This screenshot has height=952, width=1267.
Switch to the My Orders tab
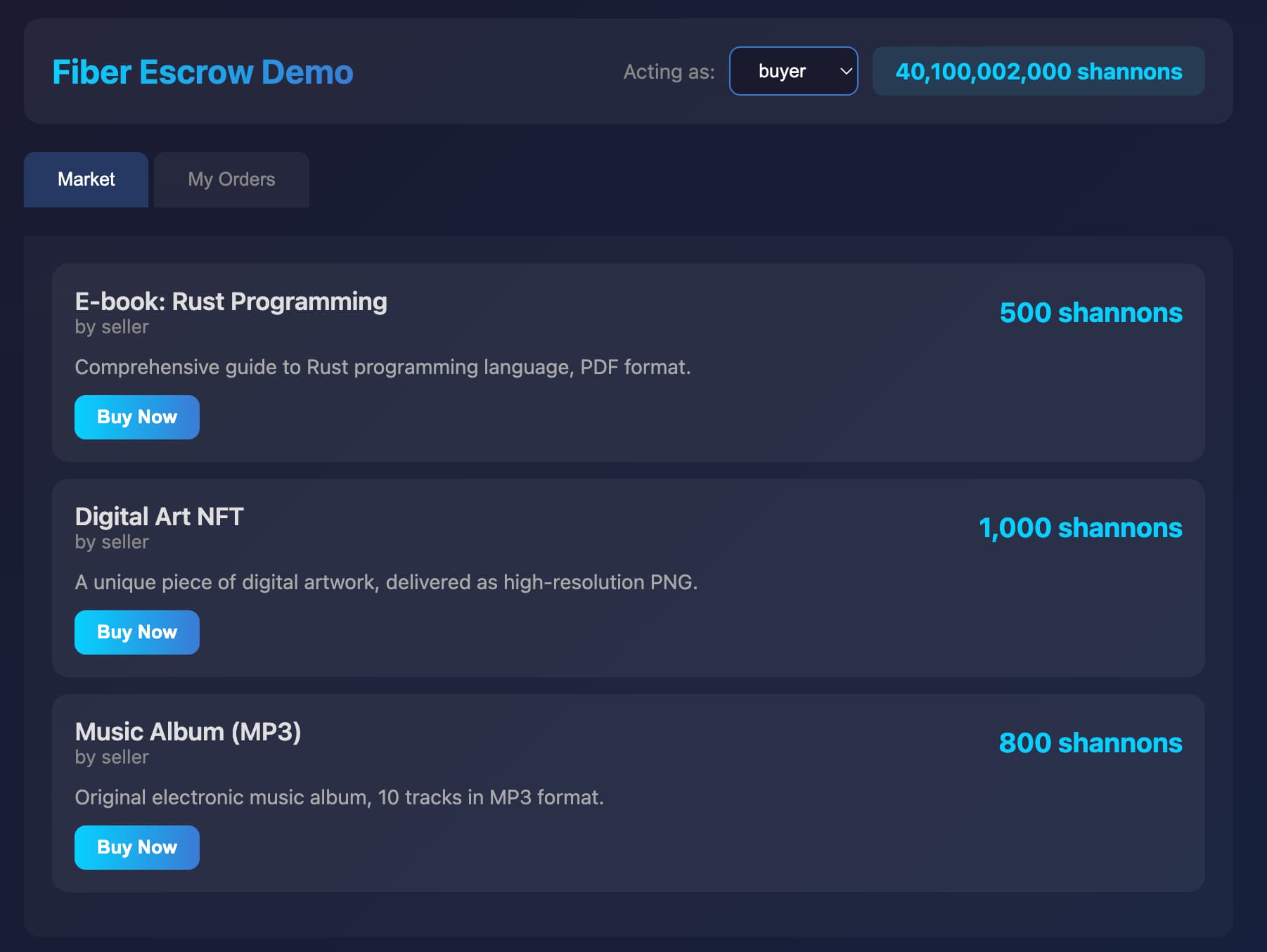(231, 179)
